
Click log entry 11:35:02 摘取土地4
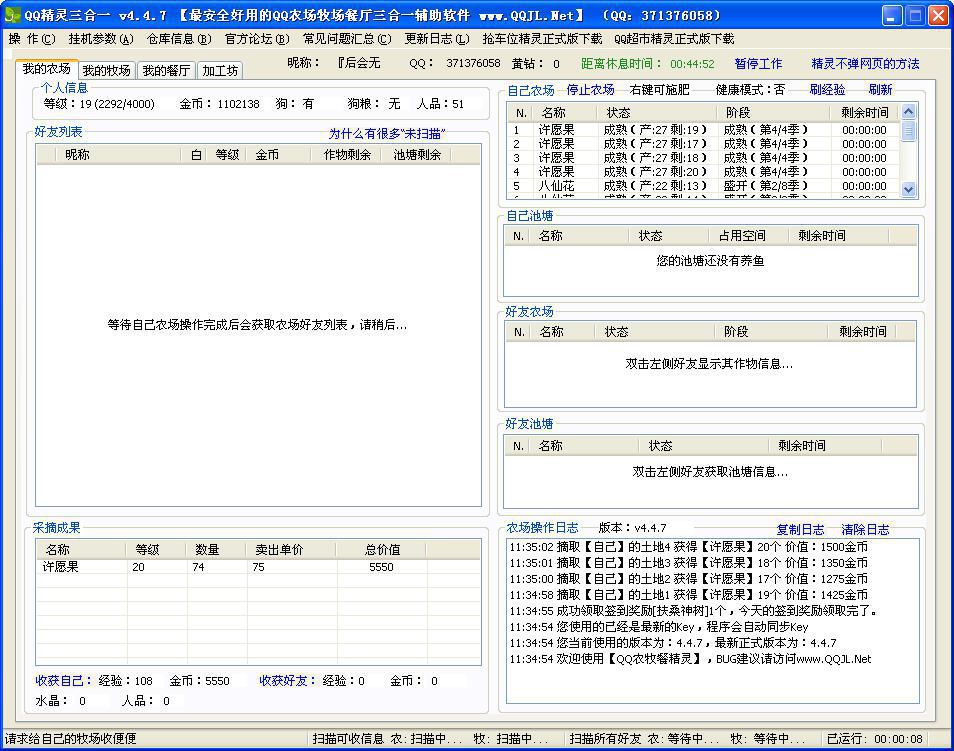pos(689,547)
